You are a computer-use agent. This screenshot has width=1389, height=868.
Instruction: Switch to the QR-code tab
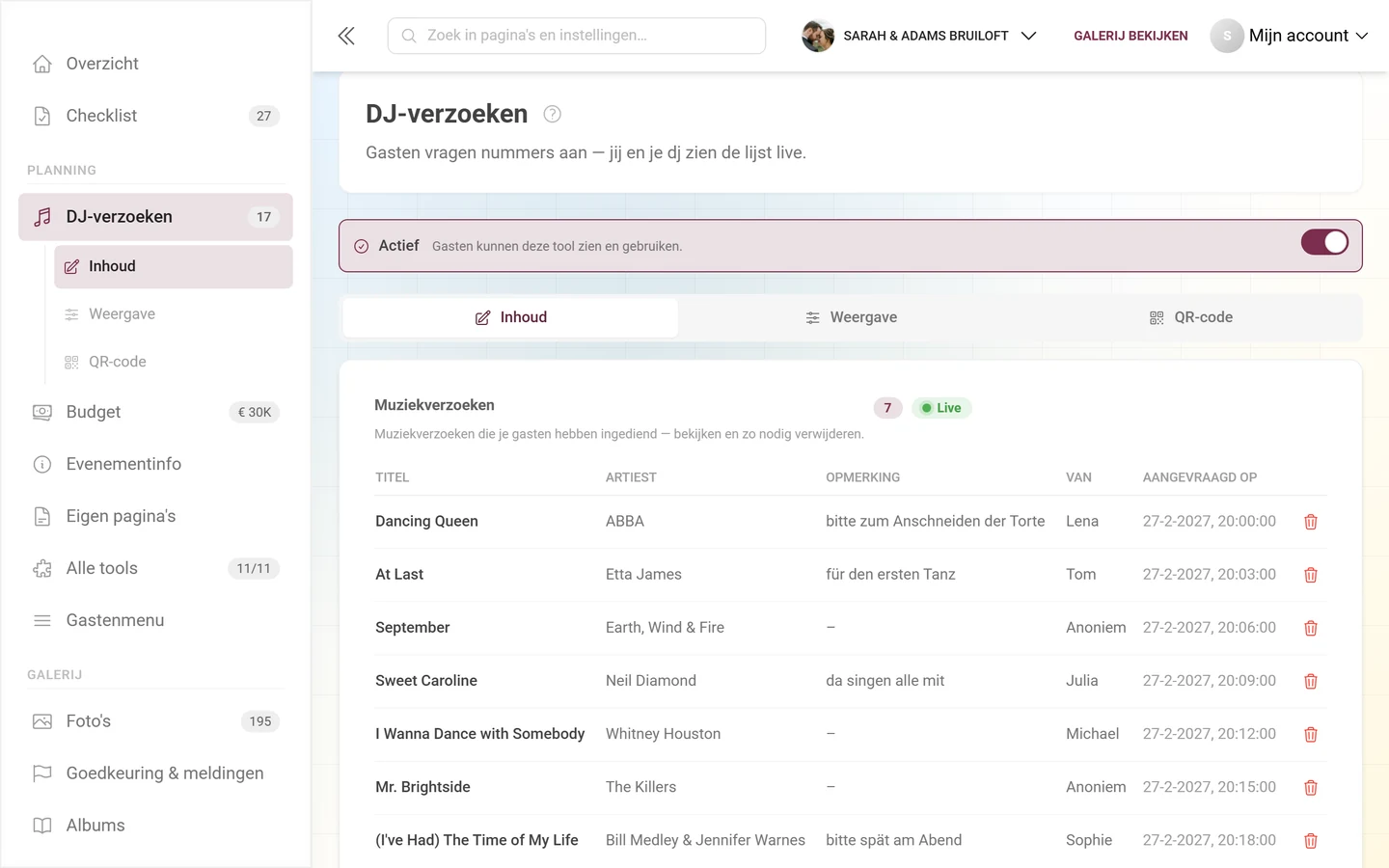coord(1190,317)
